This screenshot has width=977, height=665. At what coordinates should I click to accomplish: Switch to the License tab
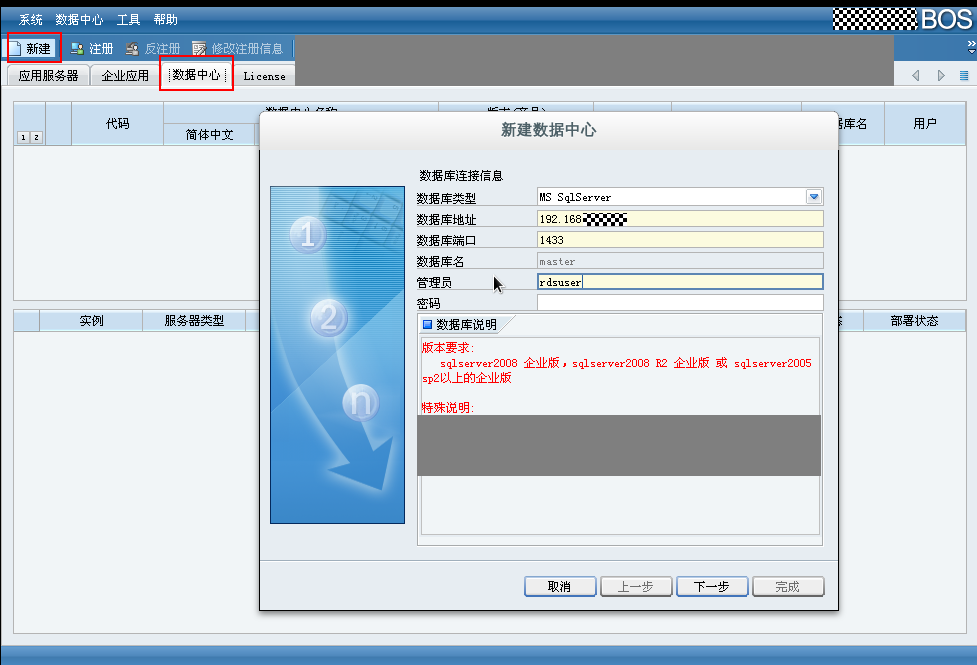(x=264, y=76)
